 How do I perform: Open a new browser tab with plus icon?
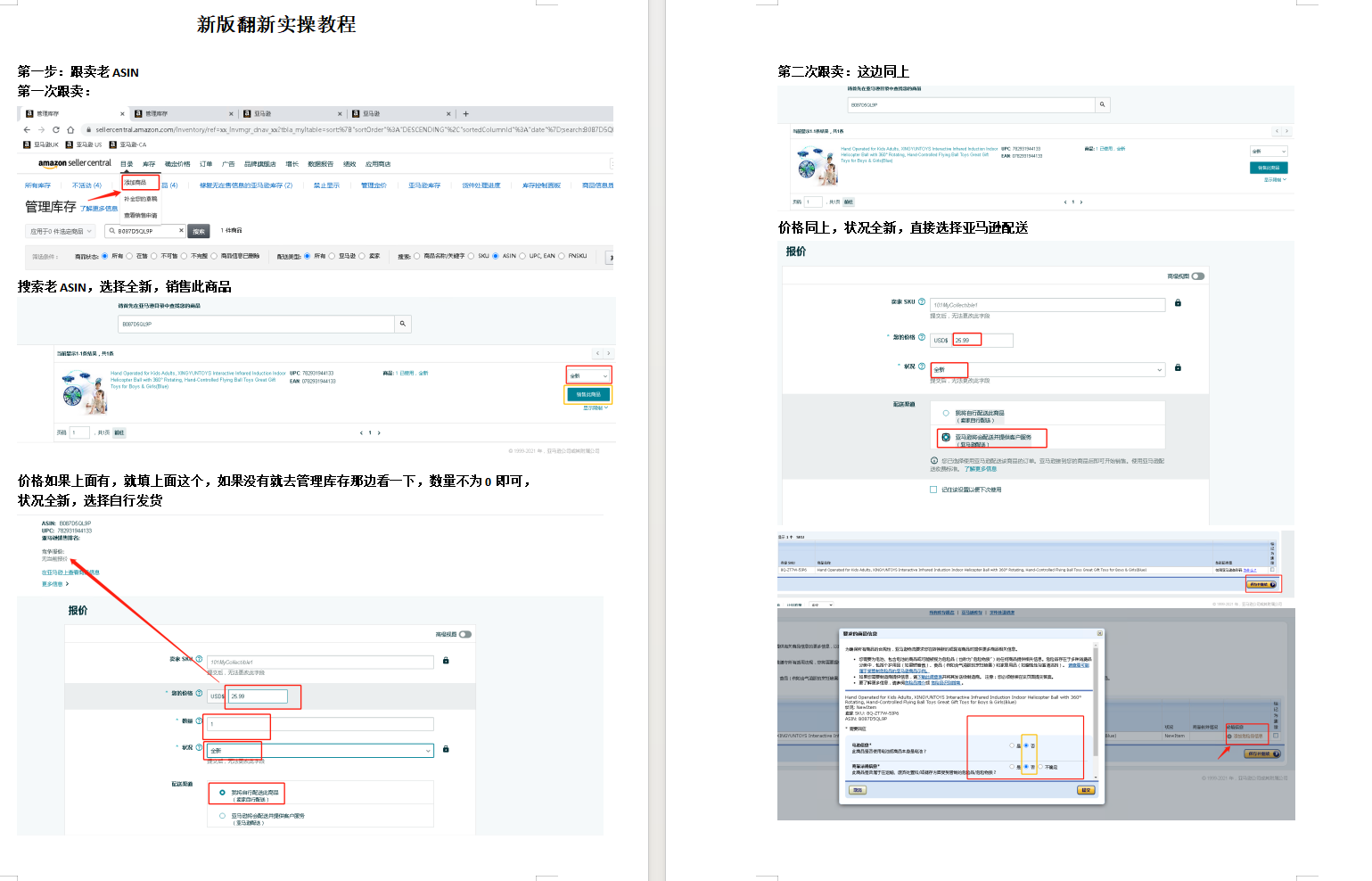(465, 114)
